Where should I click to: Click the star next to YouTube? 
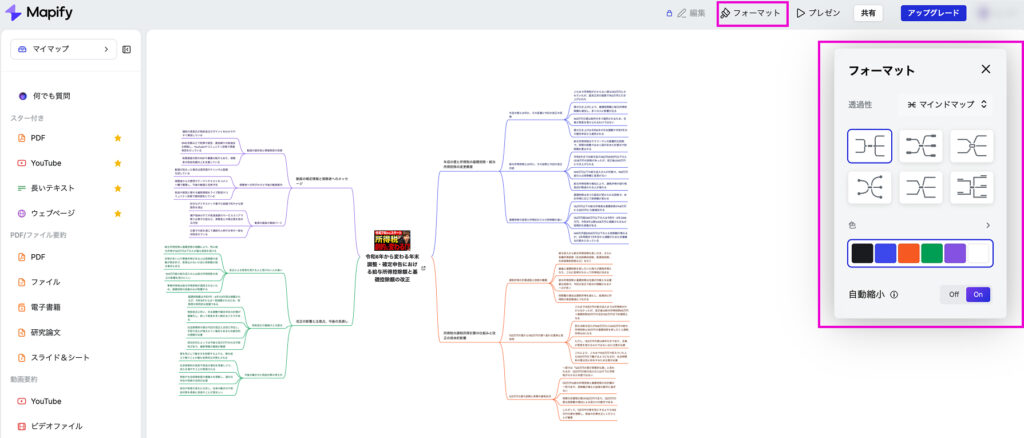click(x=118, y=163)
